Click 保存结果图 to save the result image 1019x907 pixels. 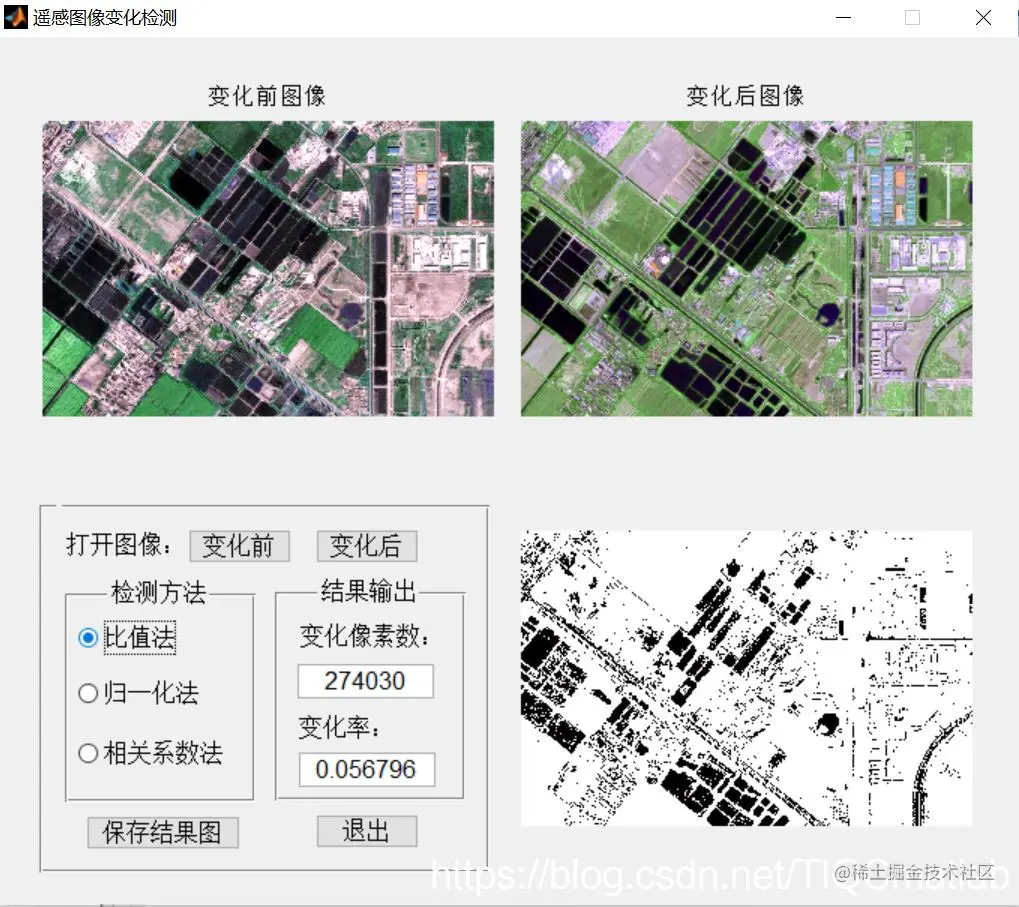161,831
